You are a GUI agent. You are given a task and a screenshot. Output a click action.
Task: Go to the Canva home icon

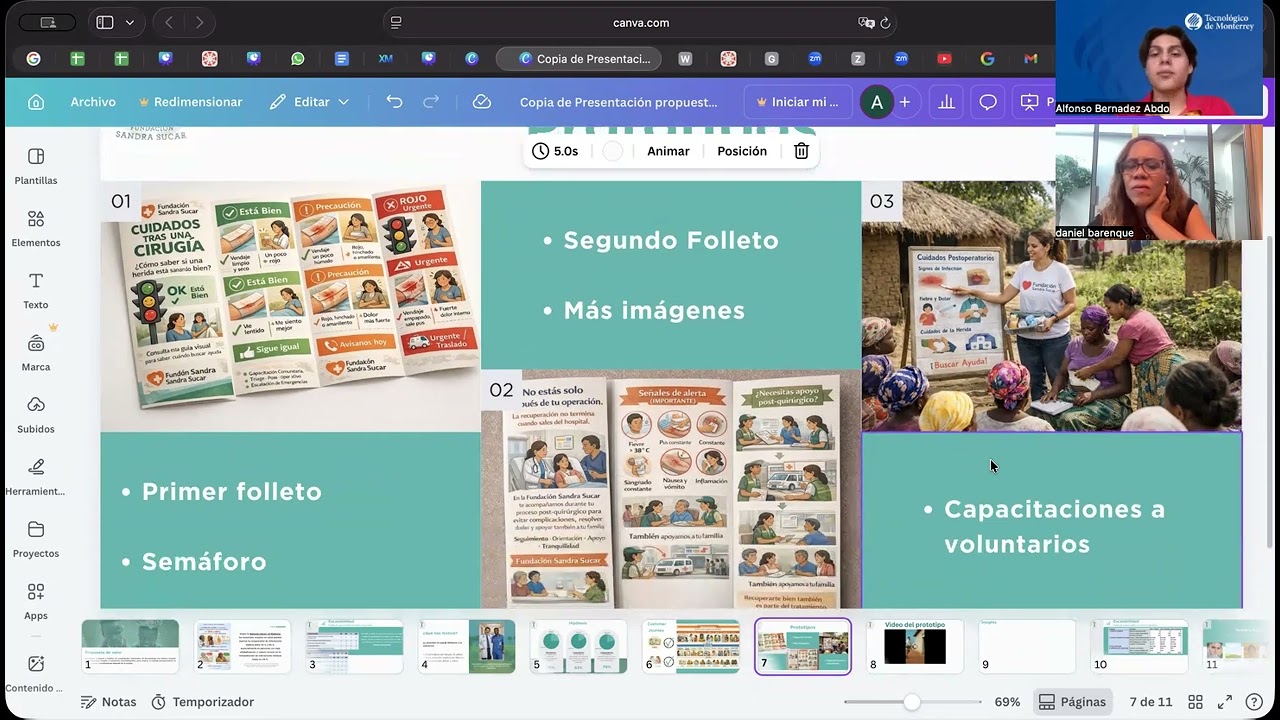click(x=36, y=102)
